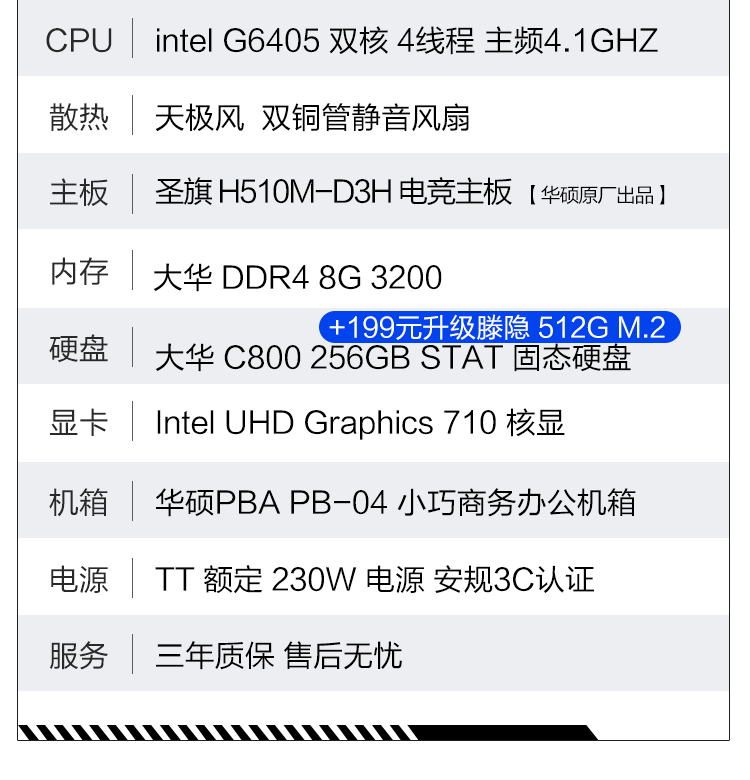This screenshot has width=750, height=780.
Task: Click the 华硕PBA PB-04 case text
Action: click(x=395, y=501)
